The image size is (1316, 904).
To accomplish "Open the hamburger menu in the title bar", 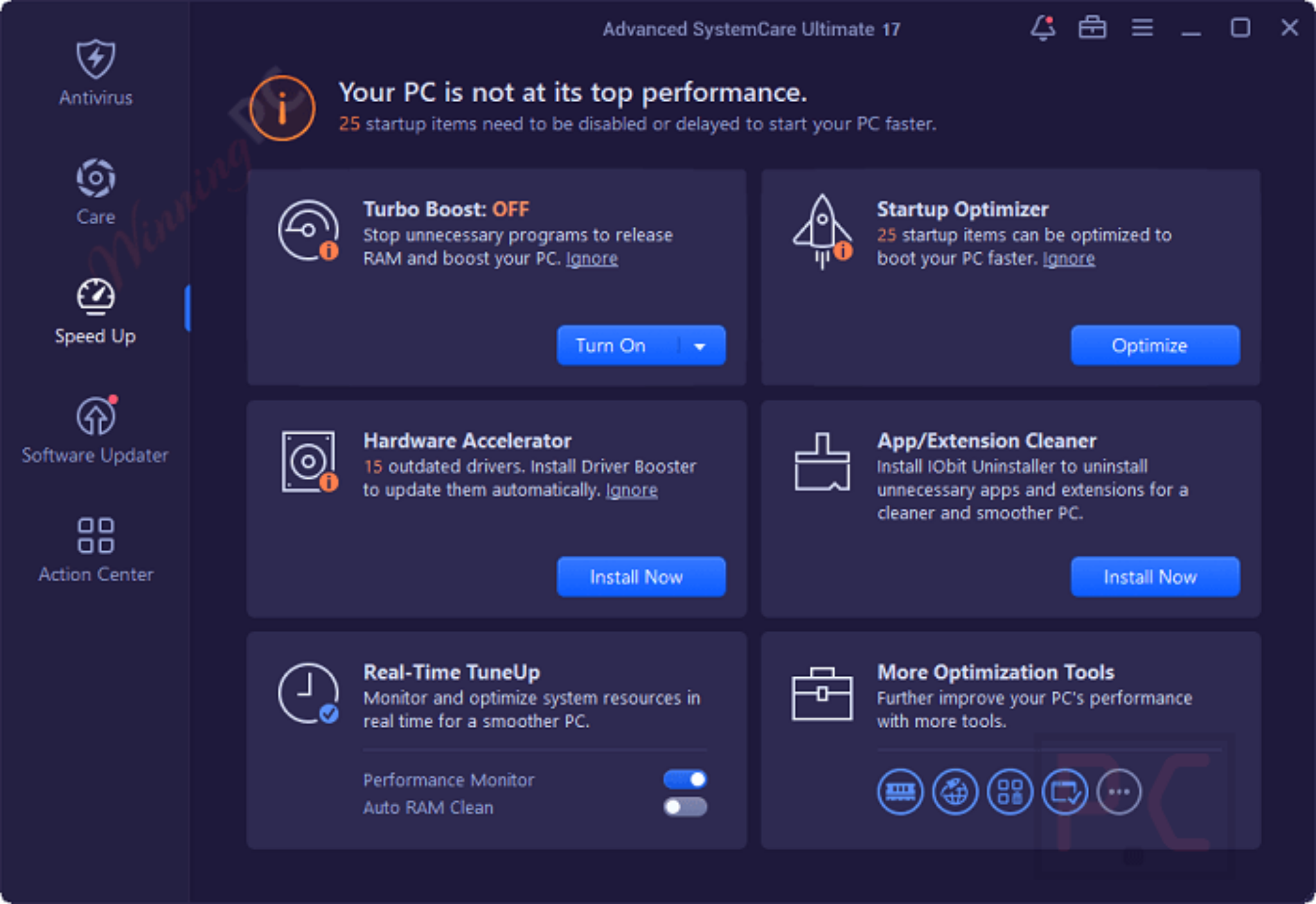I will pyautogui.click(x=1143, y=28).
